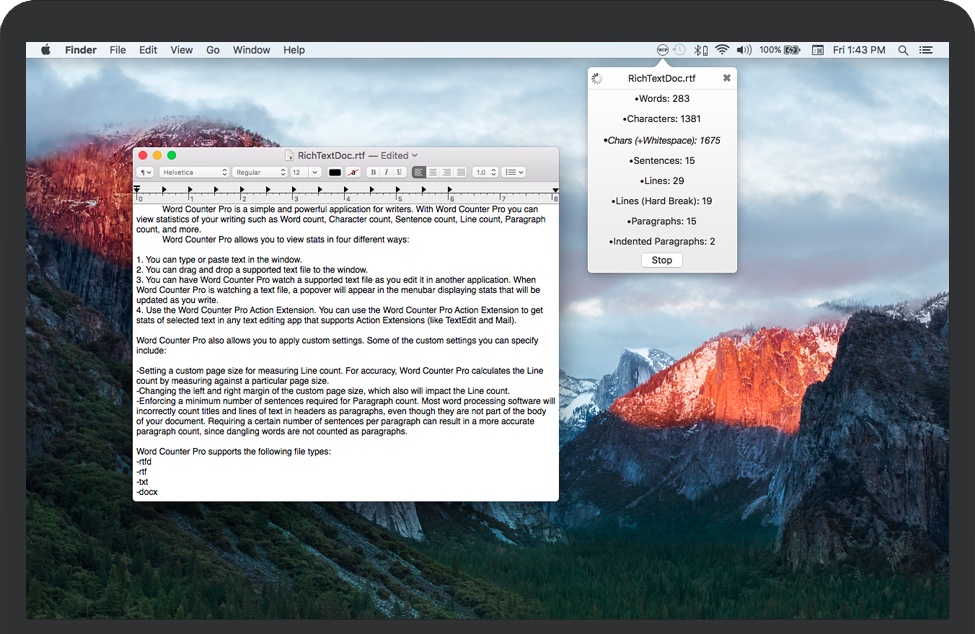Open the File menu

(118, 50)
